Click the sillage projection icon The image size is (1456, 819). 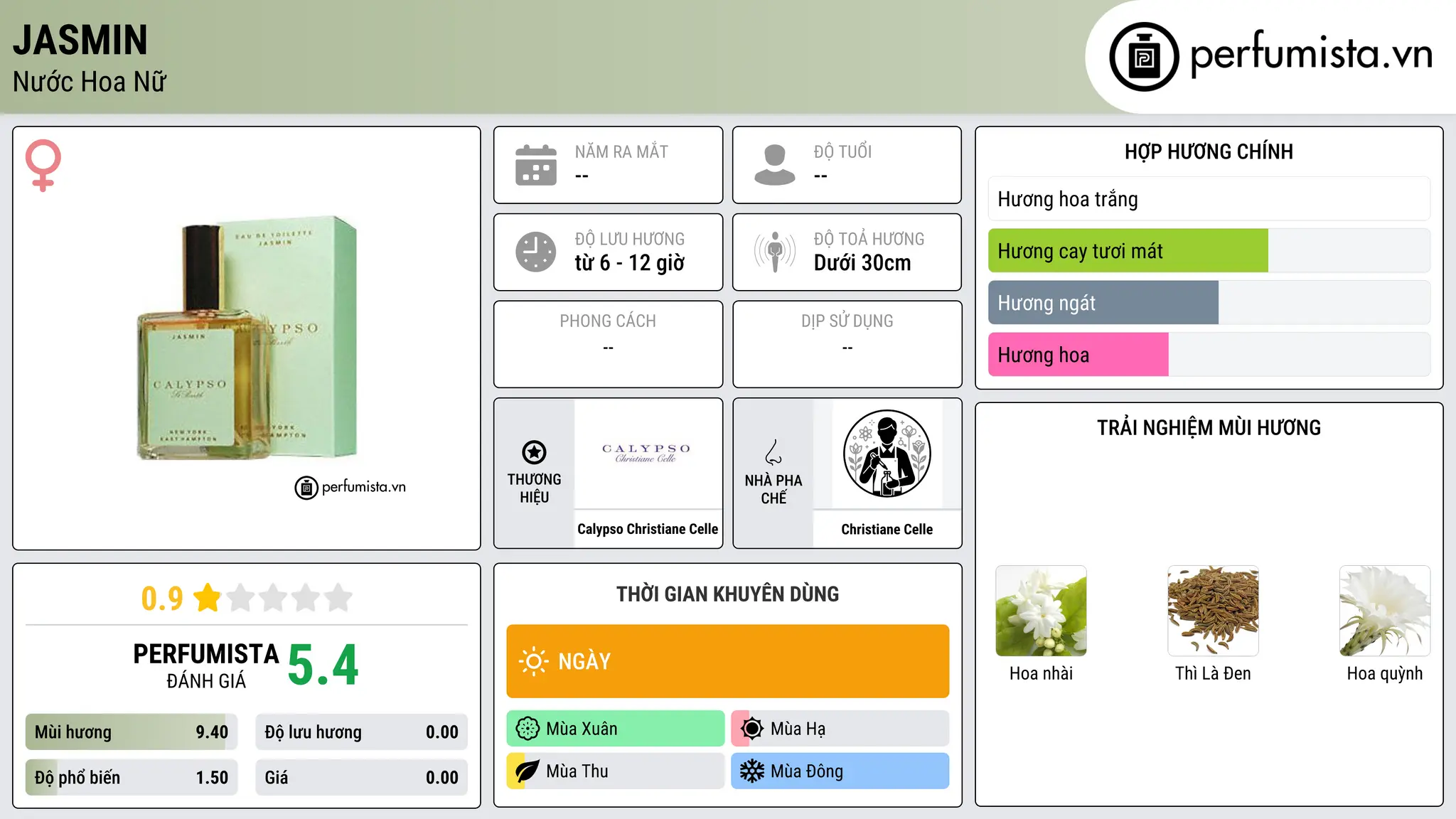point(775,252)
